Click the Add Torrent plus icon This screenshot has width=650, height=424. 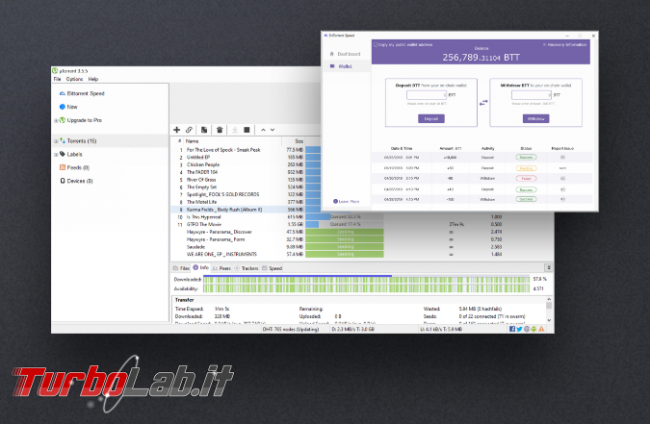coord(177,130)
